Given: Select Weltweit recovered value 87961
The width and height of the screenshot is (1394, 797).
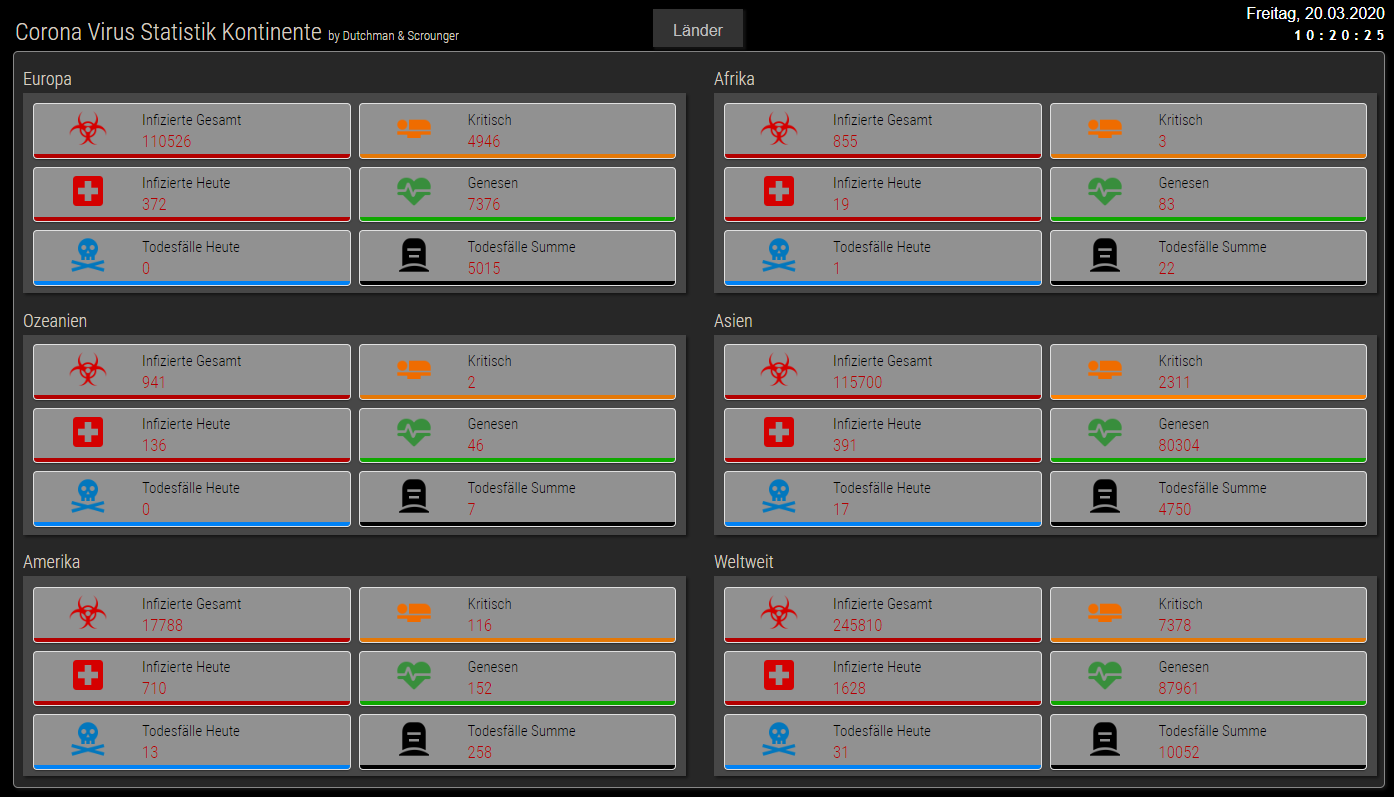Looking at the screenshot, I should 1179,688.
